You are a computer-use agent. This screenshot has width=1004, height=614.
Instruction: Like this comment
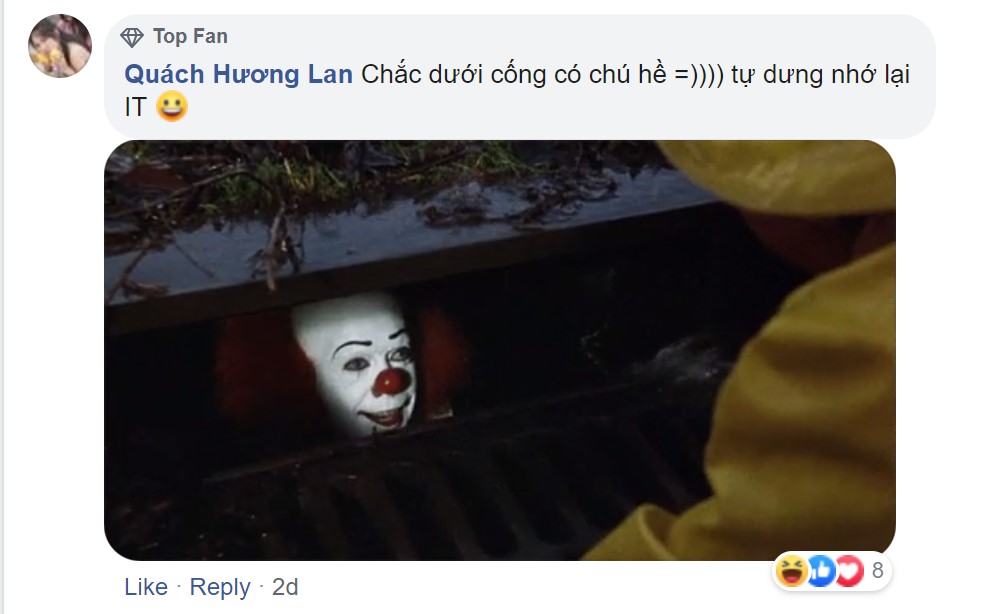pyautogui.click(x=146, y=586)
